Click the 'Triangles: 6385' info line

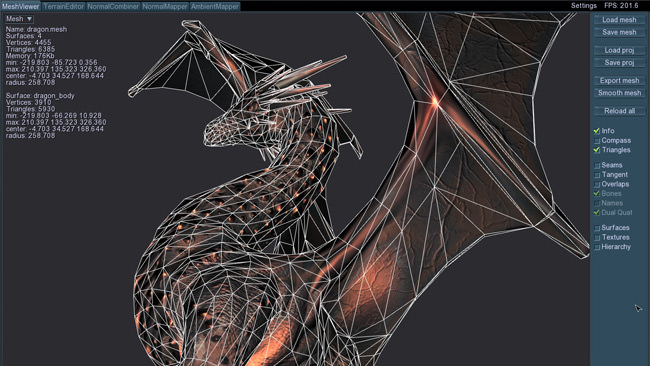coord(30,49)
